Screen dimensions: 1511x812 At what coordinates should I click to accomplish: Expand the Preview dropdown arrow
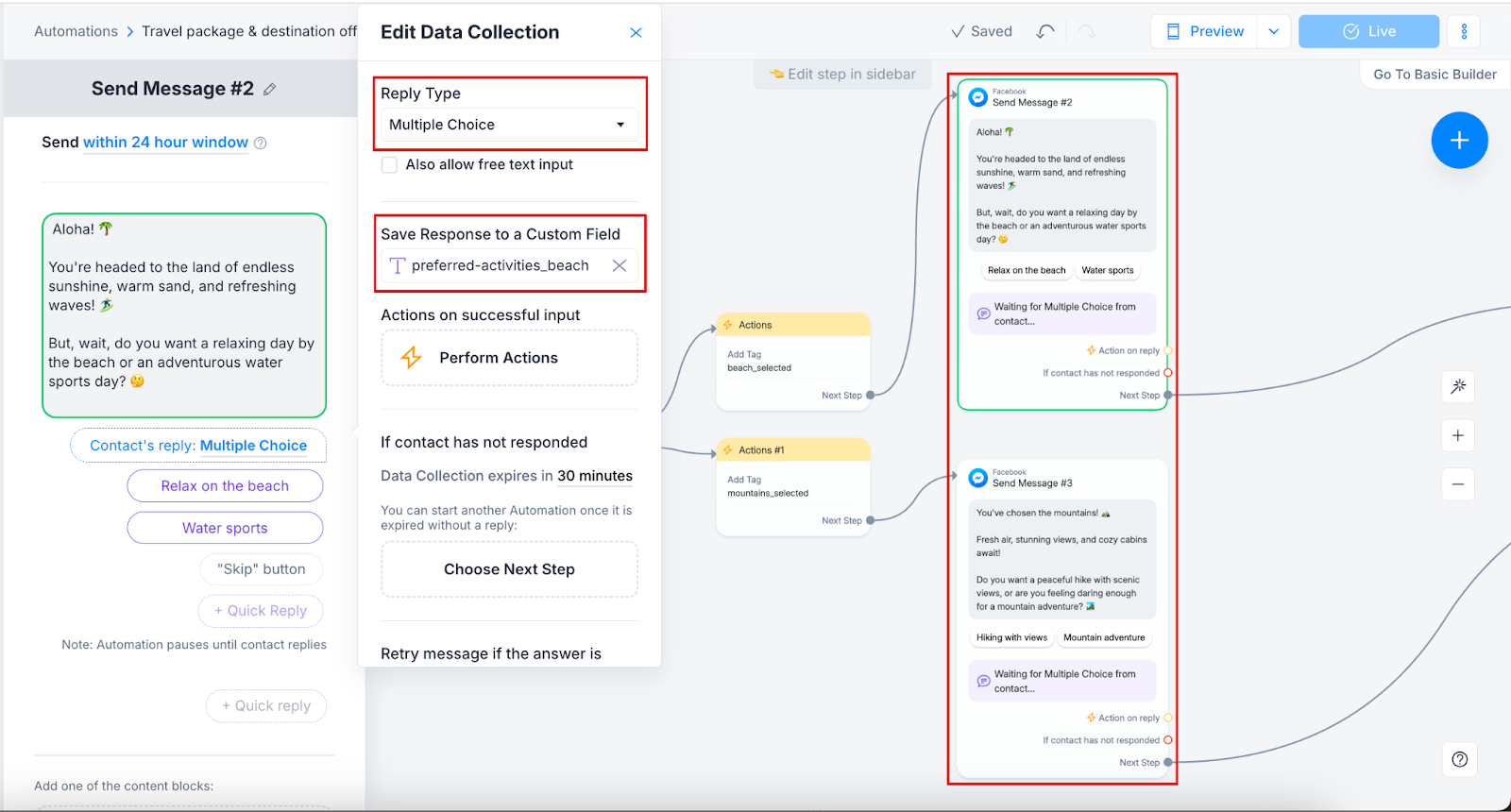1273,31
